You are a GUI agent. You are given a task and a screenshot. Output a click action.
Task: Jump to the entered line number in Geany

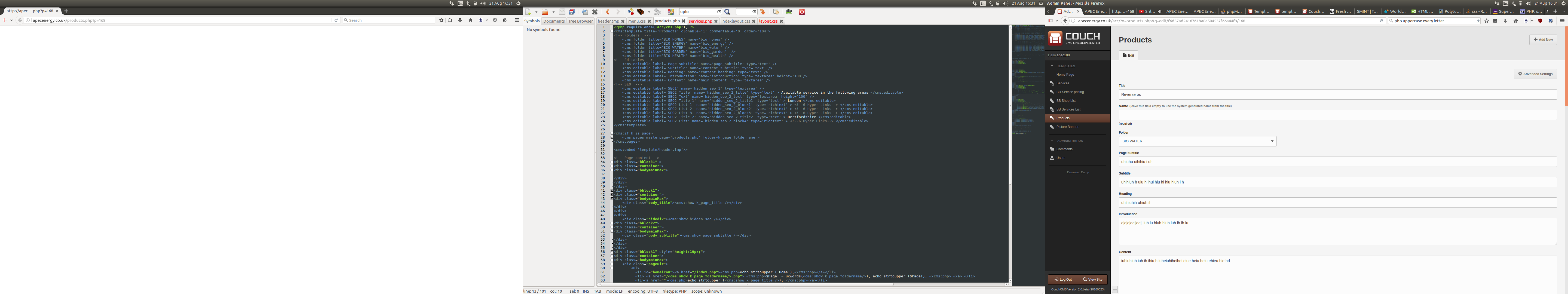pos(763,11)
